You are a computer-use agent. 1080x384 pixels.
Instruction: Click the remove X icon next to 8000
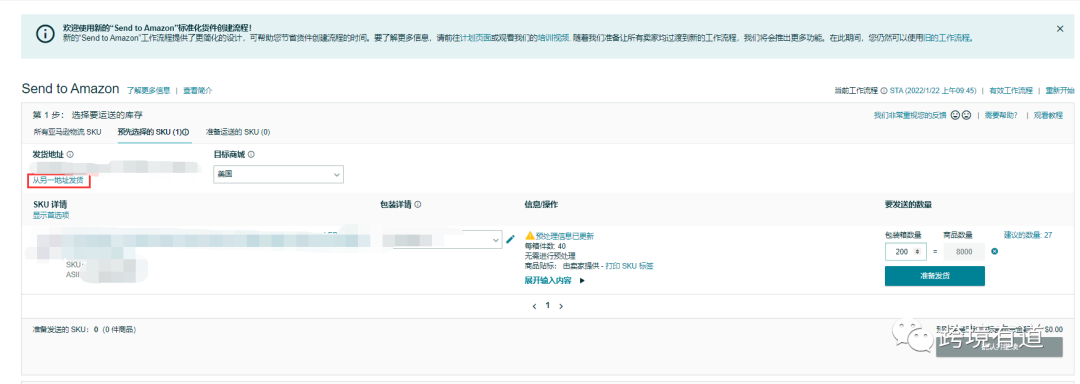click(994, 251)
